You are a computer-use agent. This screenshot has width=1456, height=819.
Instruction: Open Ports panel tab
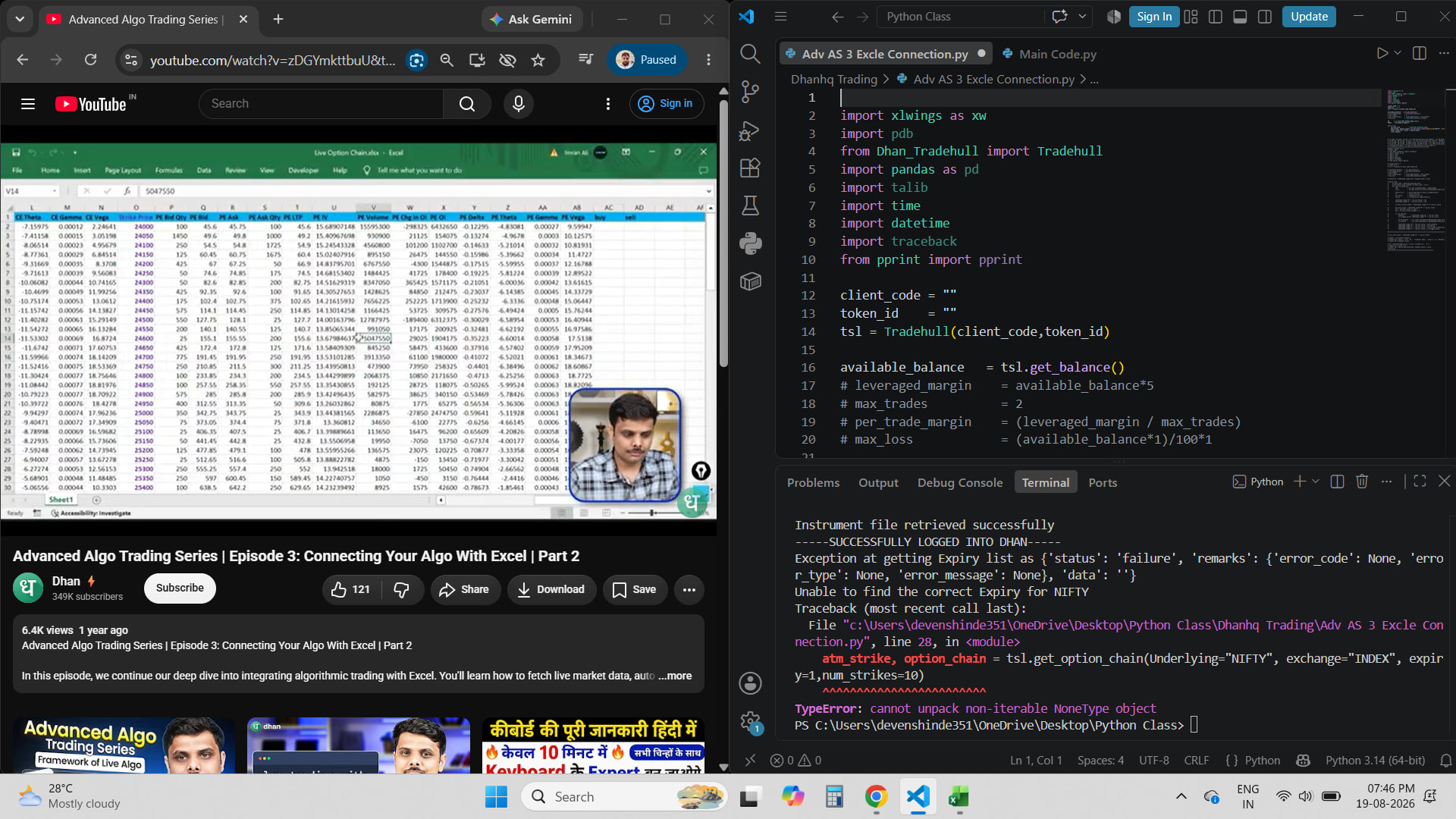(x=1103, y=482)
